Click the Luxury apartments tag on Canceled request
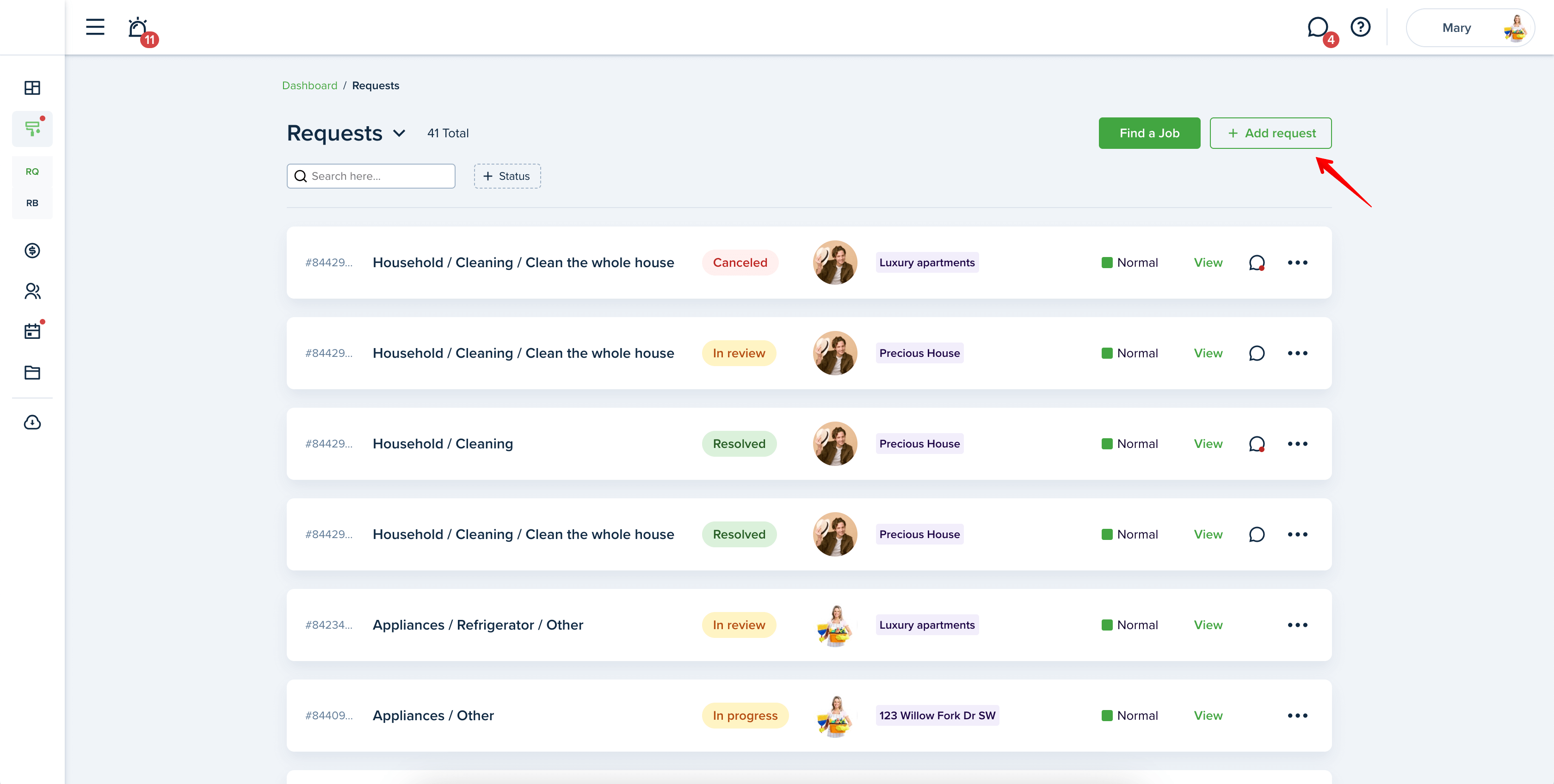 click(926, 263)
